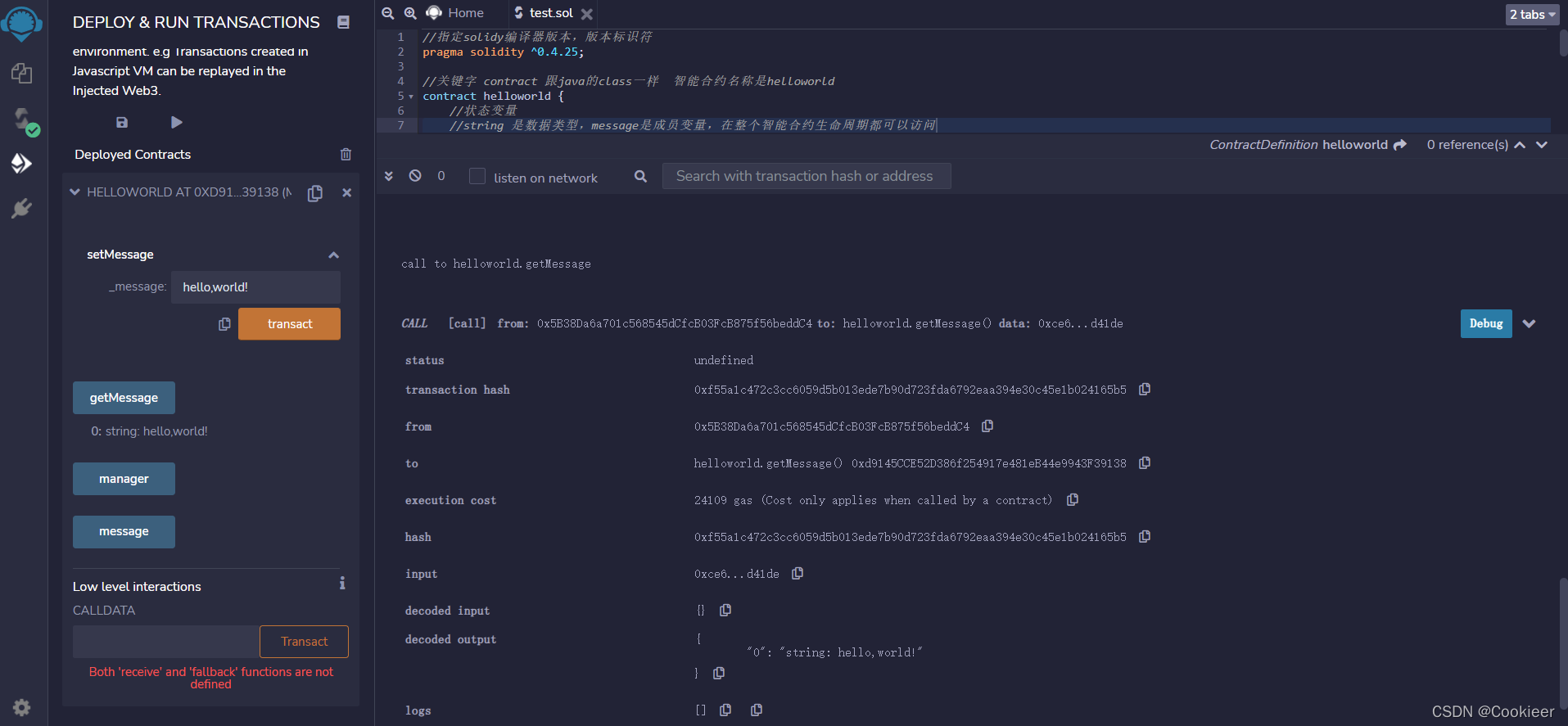Debug the getMessage call
This screenshot has height=726, width=1568.
[1486, 324]
